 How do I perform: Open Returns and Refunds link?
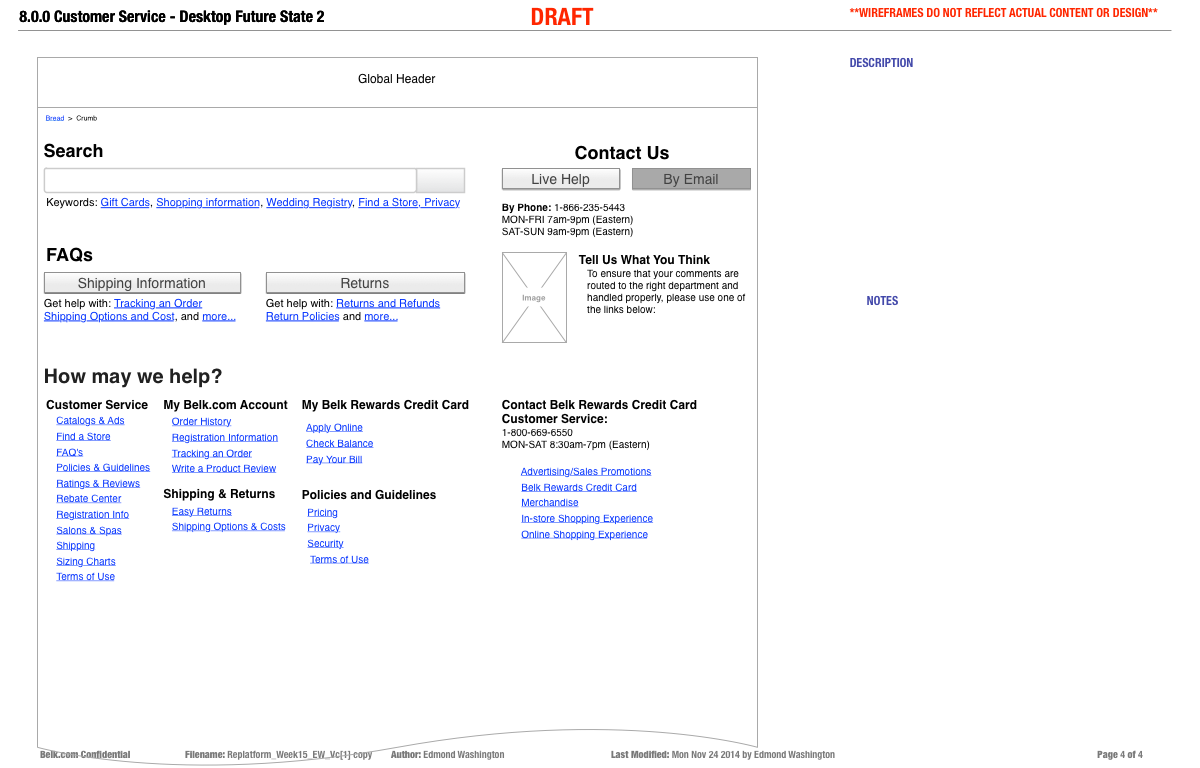point(388,303)
